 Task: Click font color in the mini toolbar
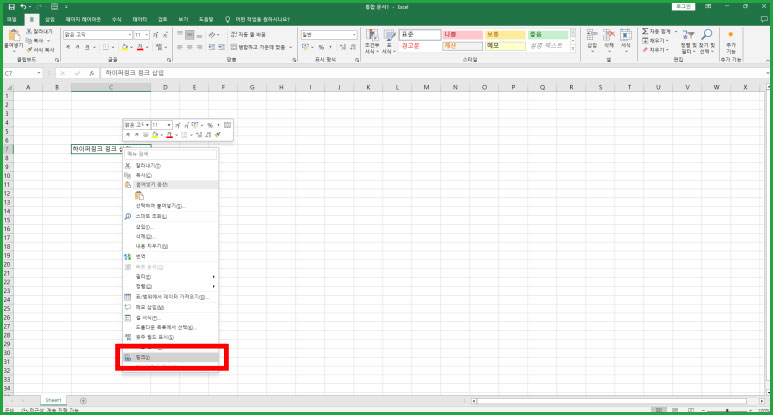(x=169, y=135)
